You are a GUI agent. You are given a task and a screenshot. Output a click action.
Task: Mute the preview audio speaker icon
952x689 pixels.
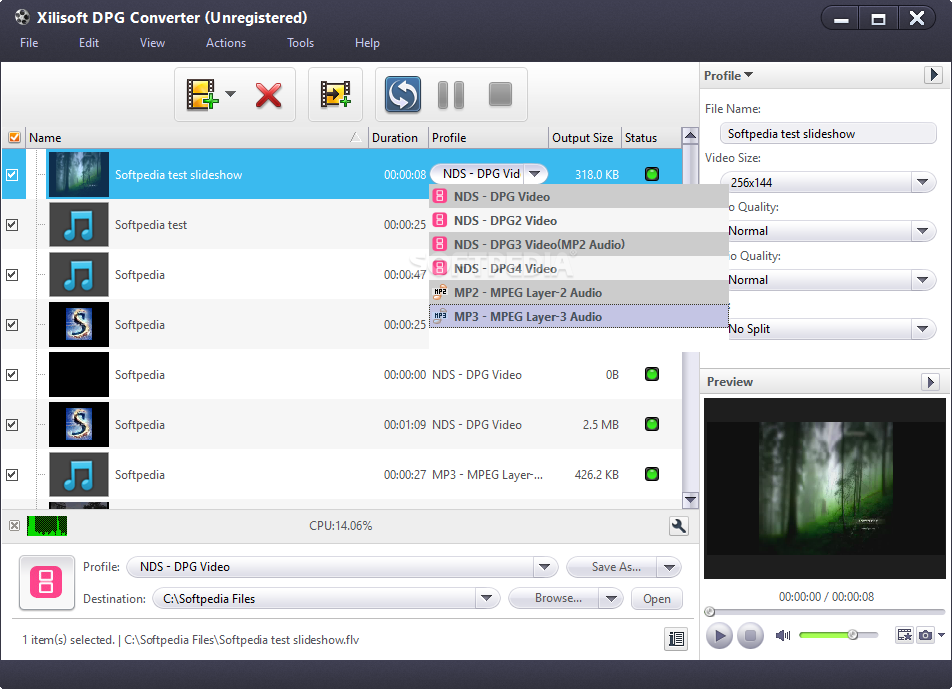pos(783,635)
